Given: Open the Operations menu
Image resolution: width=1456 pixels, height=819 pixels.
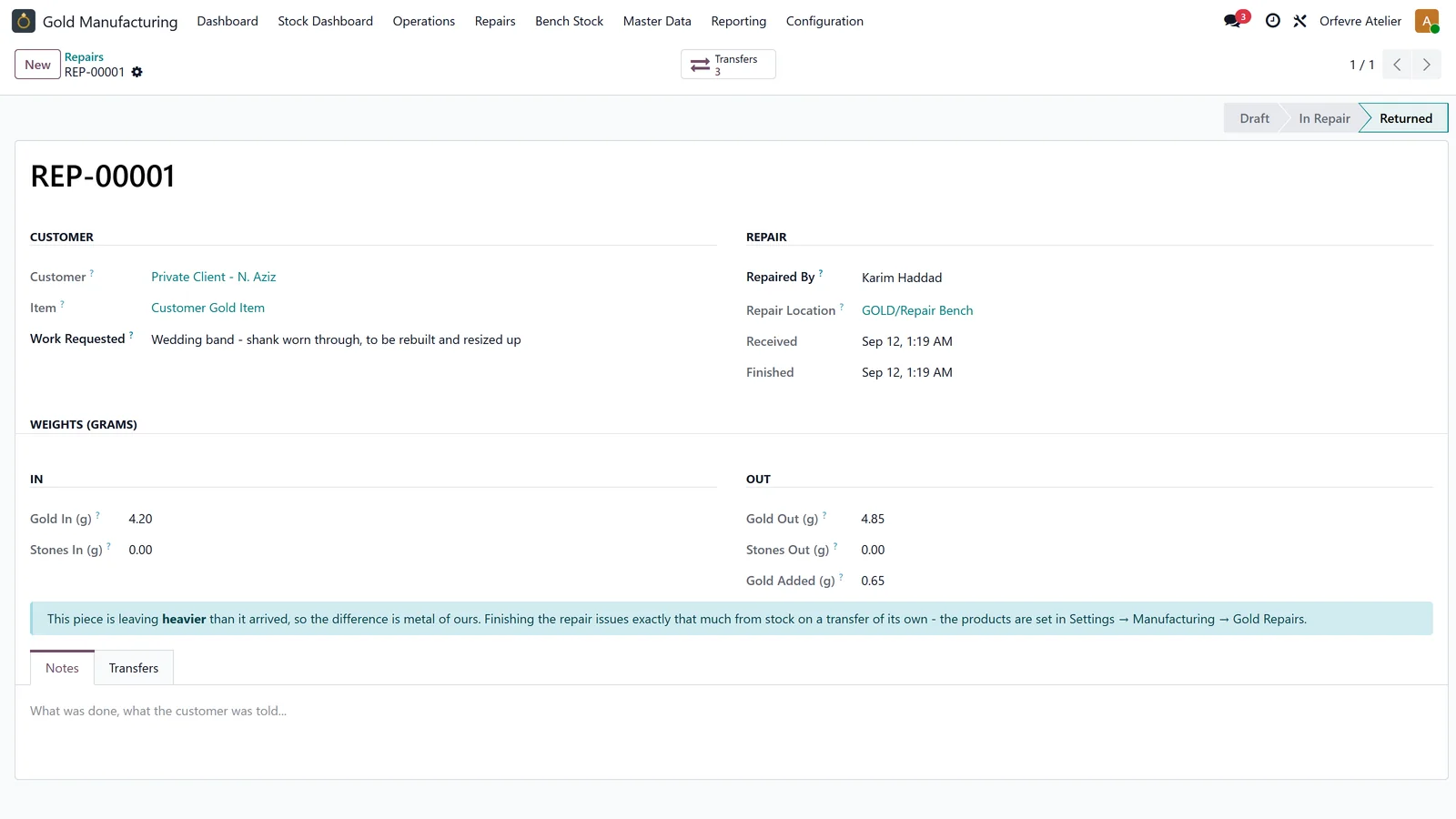Looking at the screenshot, I should click(x=424, y=21).
